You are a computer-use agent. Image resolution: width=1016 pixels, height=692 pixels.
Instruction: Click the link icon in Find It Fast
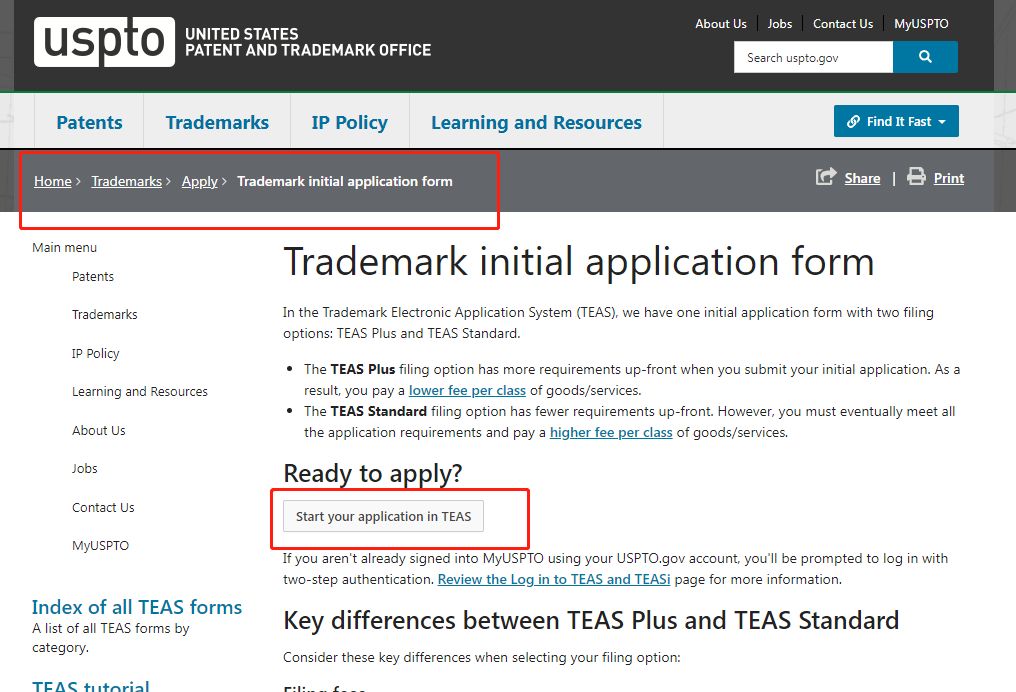point(853,121)
